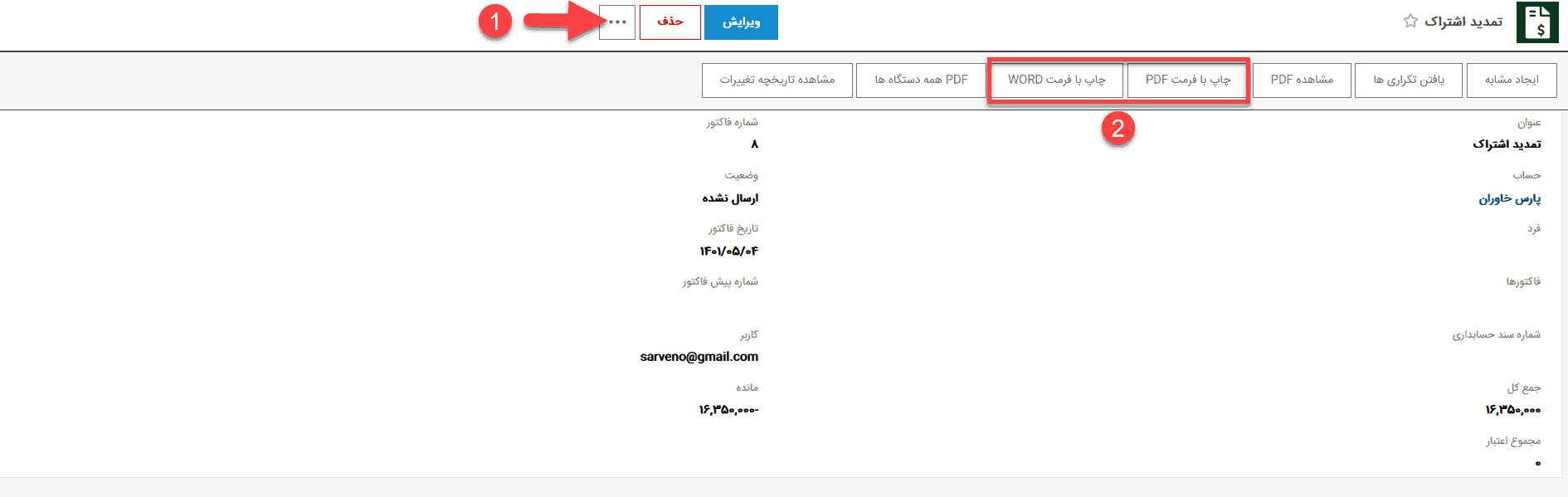The image size is (1568, 497).
Task: Open the three-dots more actions menu
Action: click(617, 22)
